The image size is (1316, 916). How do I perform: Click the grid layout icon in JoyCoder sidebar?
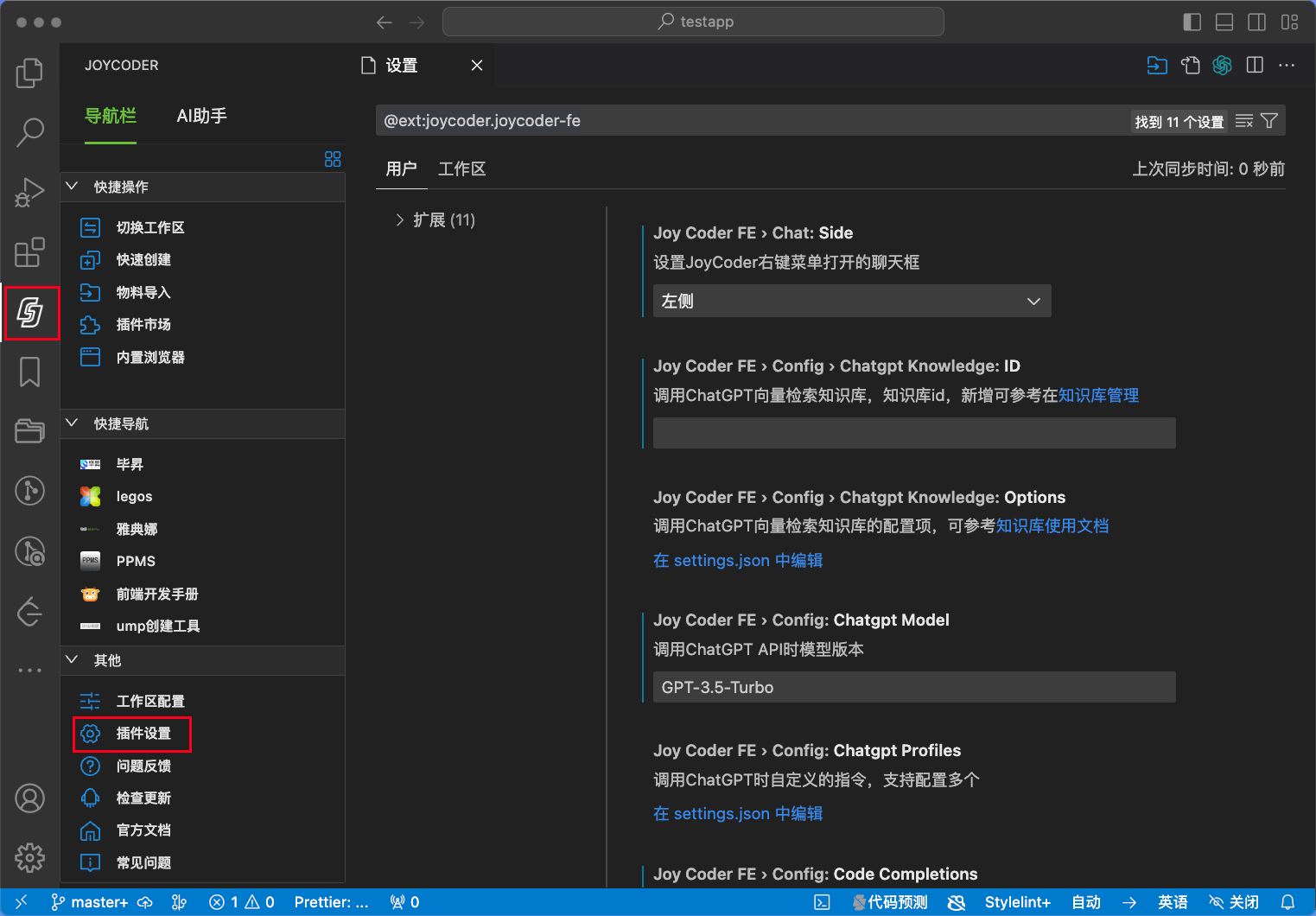click(x=333, y=159)
